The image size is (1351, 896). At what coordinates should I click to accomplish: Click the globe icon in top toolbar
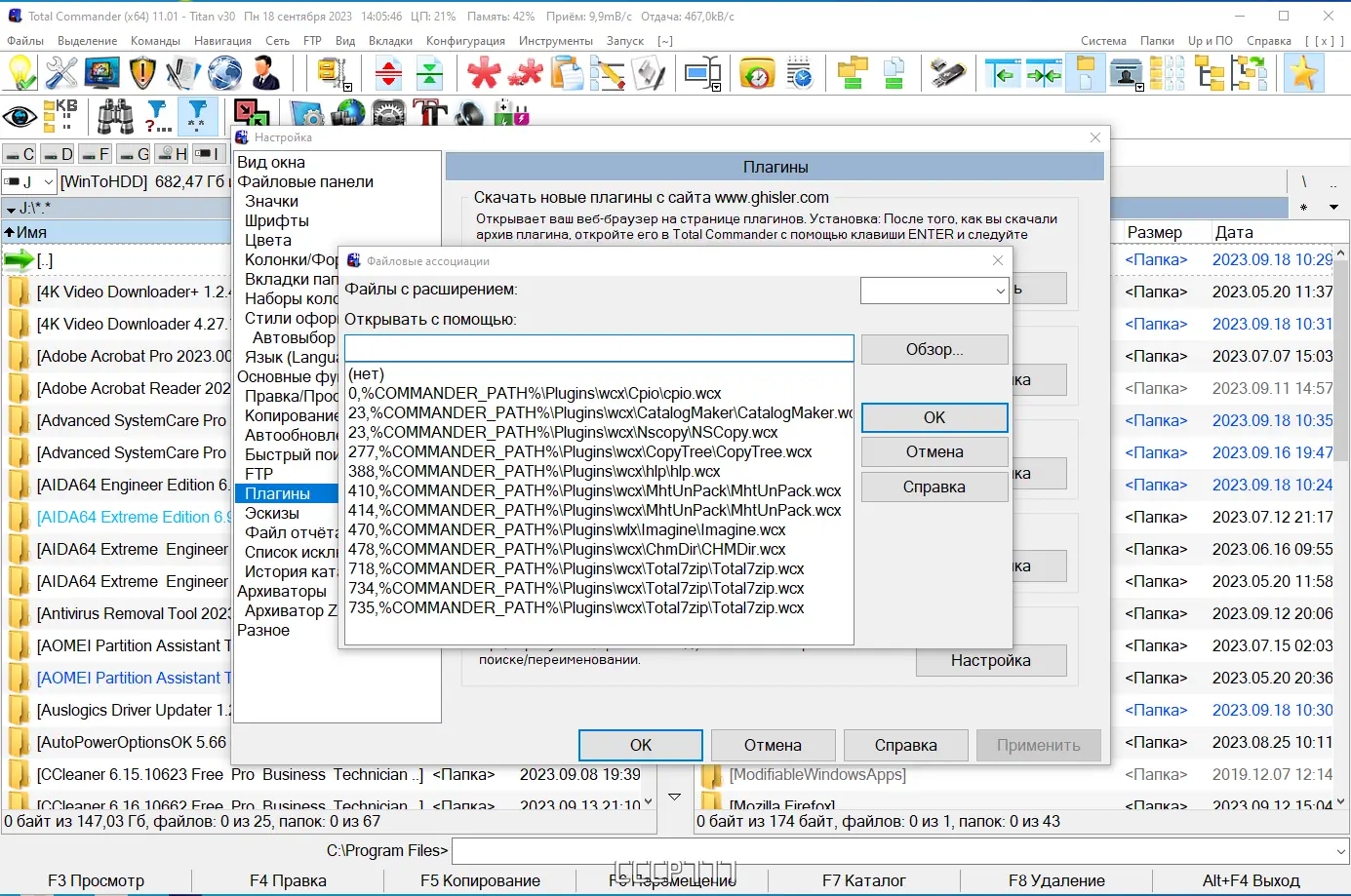(224, 73)
